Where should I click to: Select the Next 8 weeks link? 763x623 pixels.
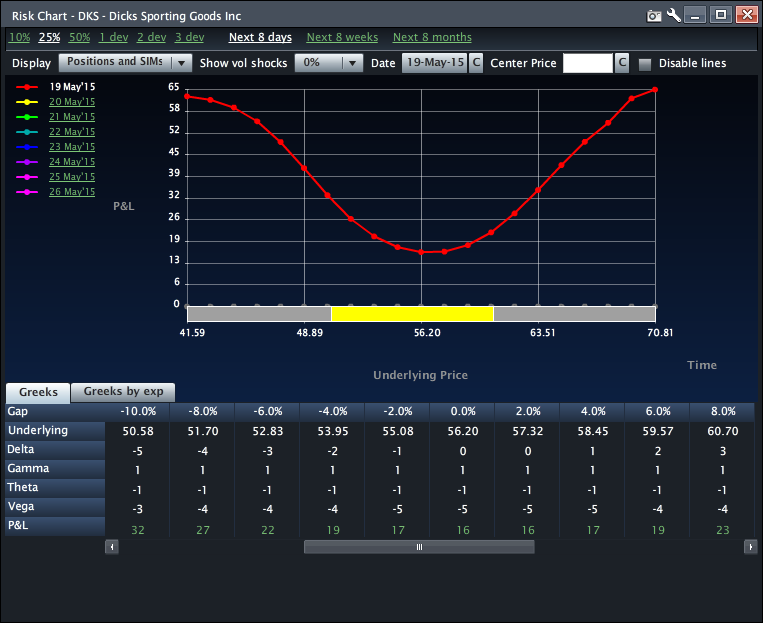[x=342, y=37]
